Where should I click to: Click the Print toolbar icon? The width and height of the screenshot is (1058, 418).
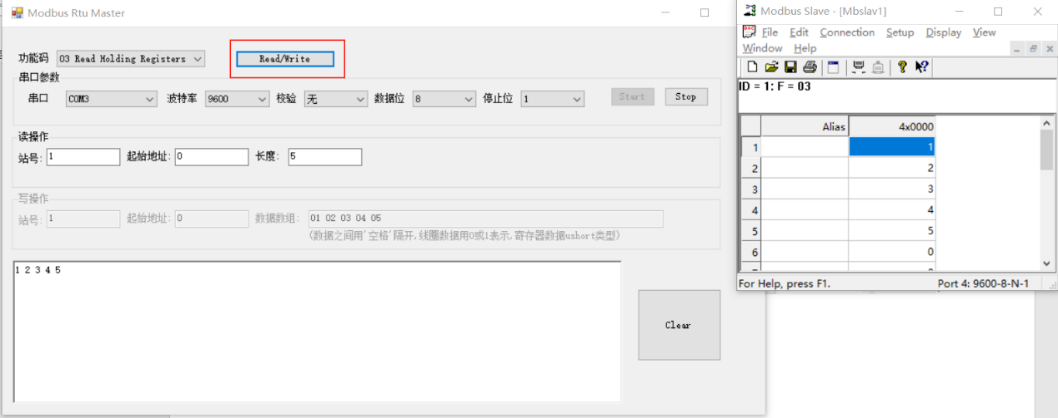(x=809, y=67)
